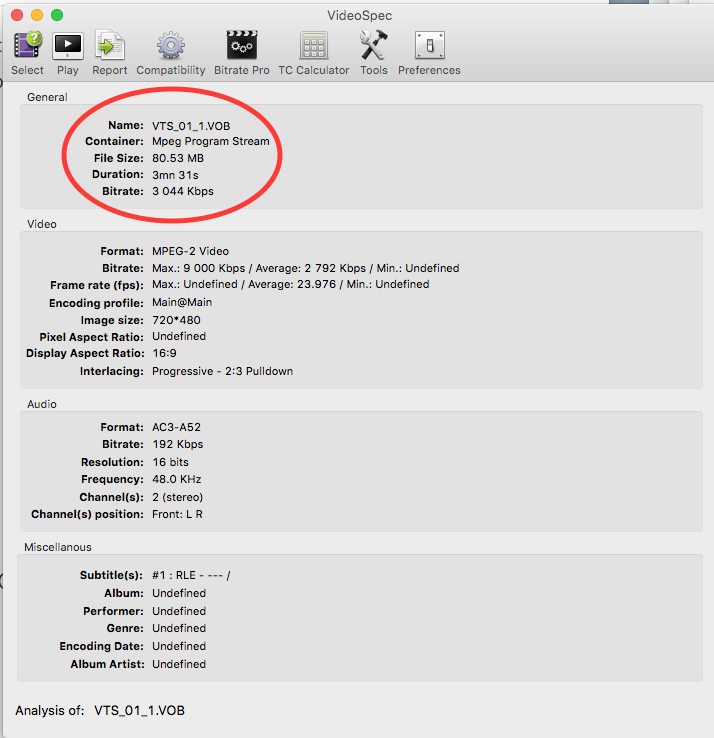The height and width of the screenshot is (738, 714).
Task: Launch Bitrate Pro clapperboard icon
Action: pos(242,46)
